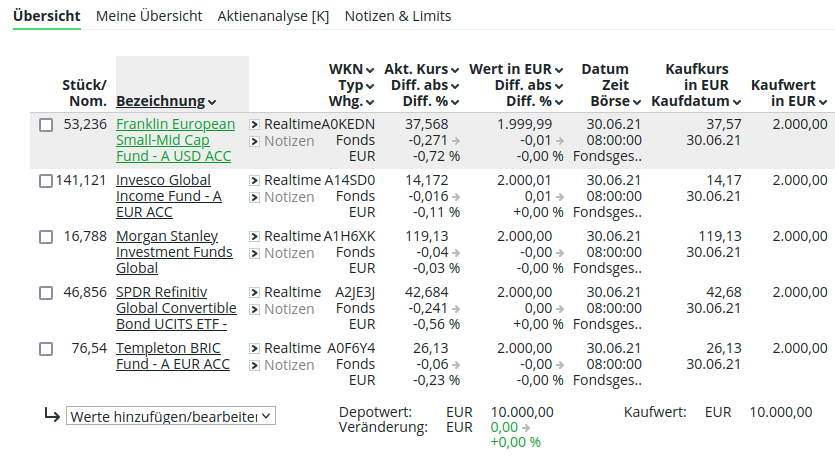Open Morgan Stanley Investment Funds Global link

pos(166,252)
